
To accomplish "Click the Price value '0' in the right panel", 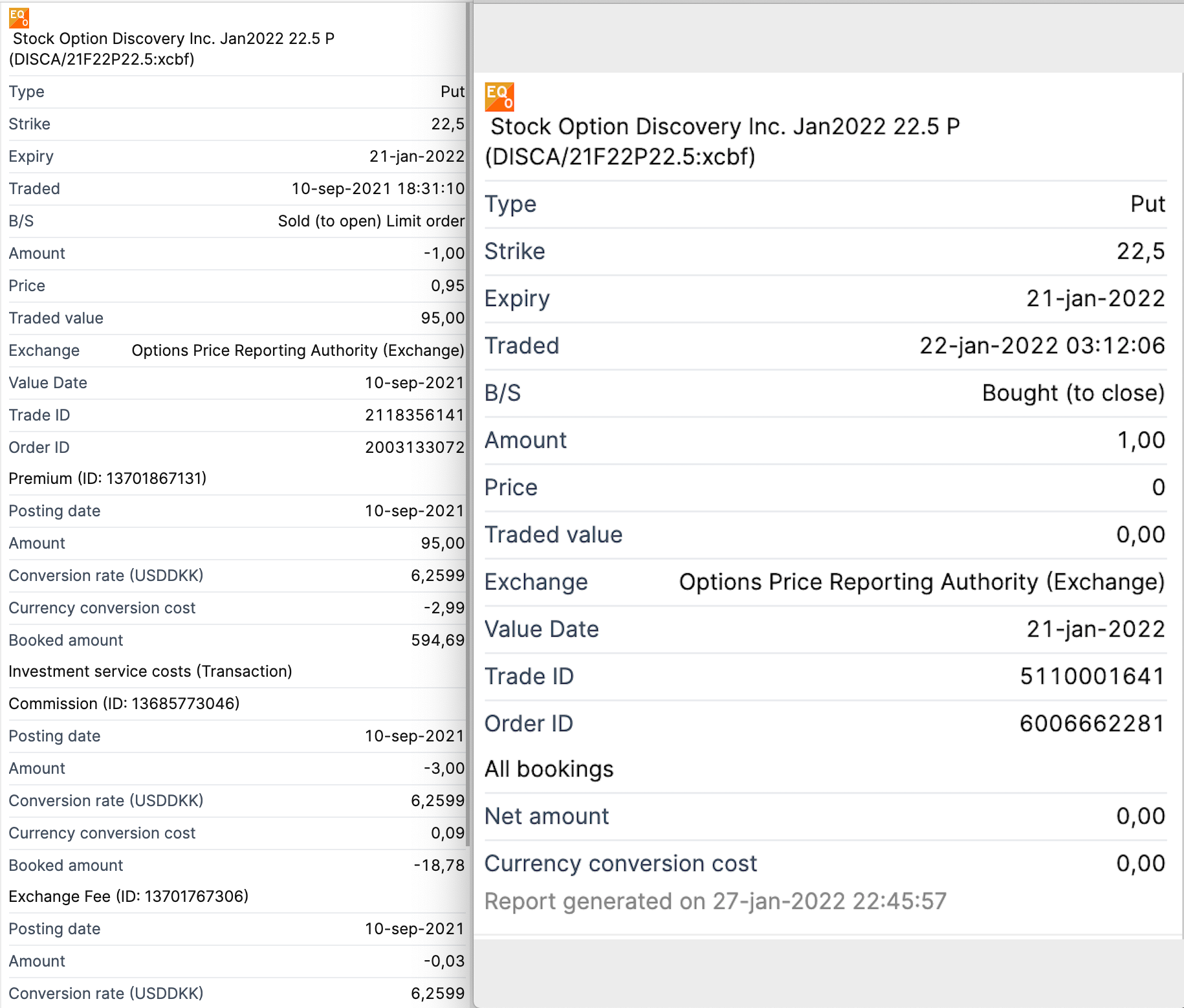I will (x=1159, y=488).
